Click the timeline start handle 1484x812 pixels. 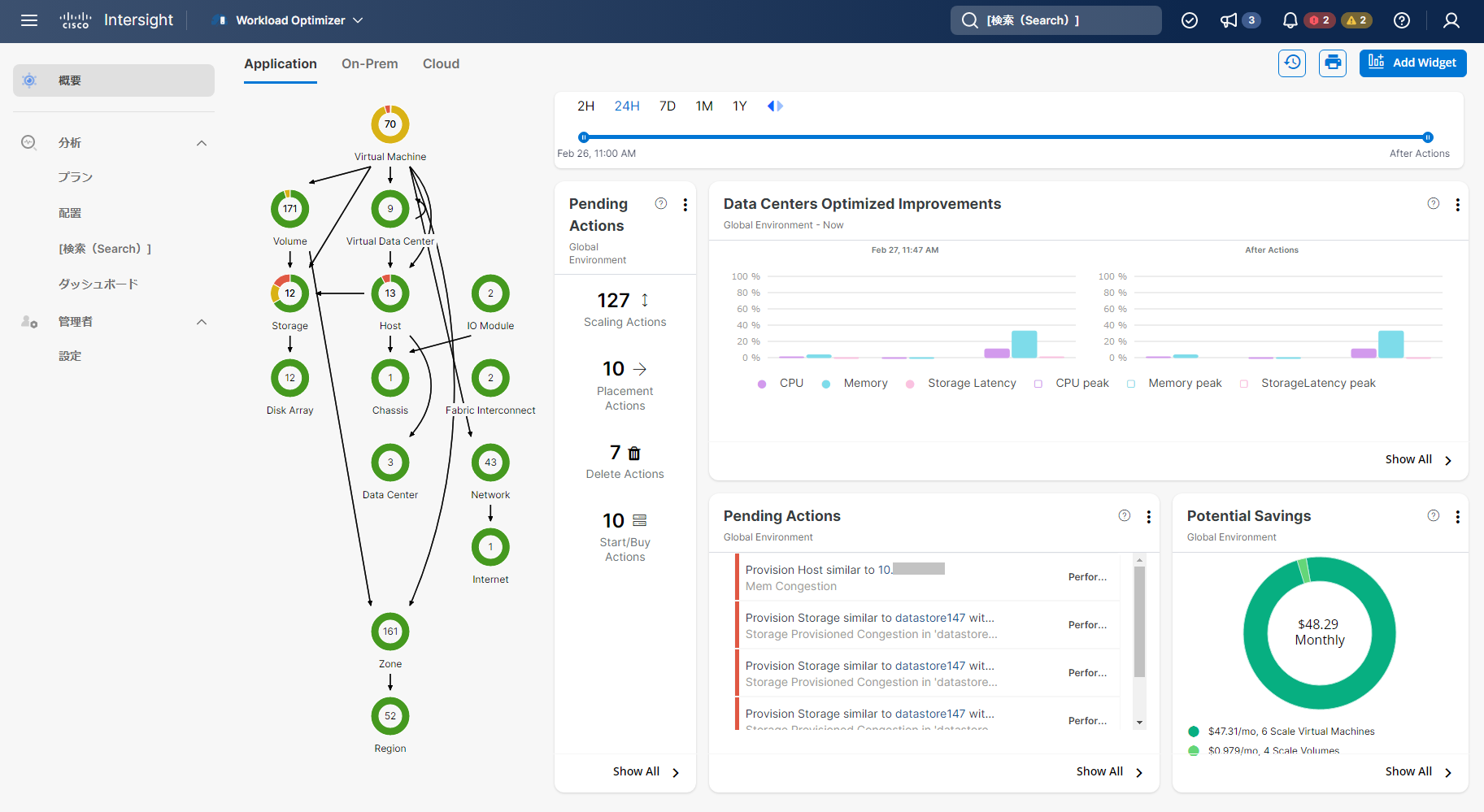(x=583, y=137)
